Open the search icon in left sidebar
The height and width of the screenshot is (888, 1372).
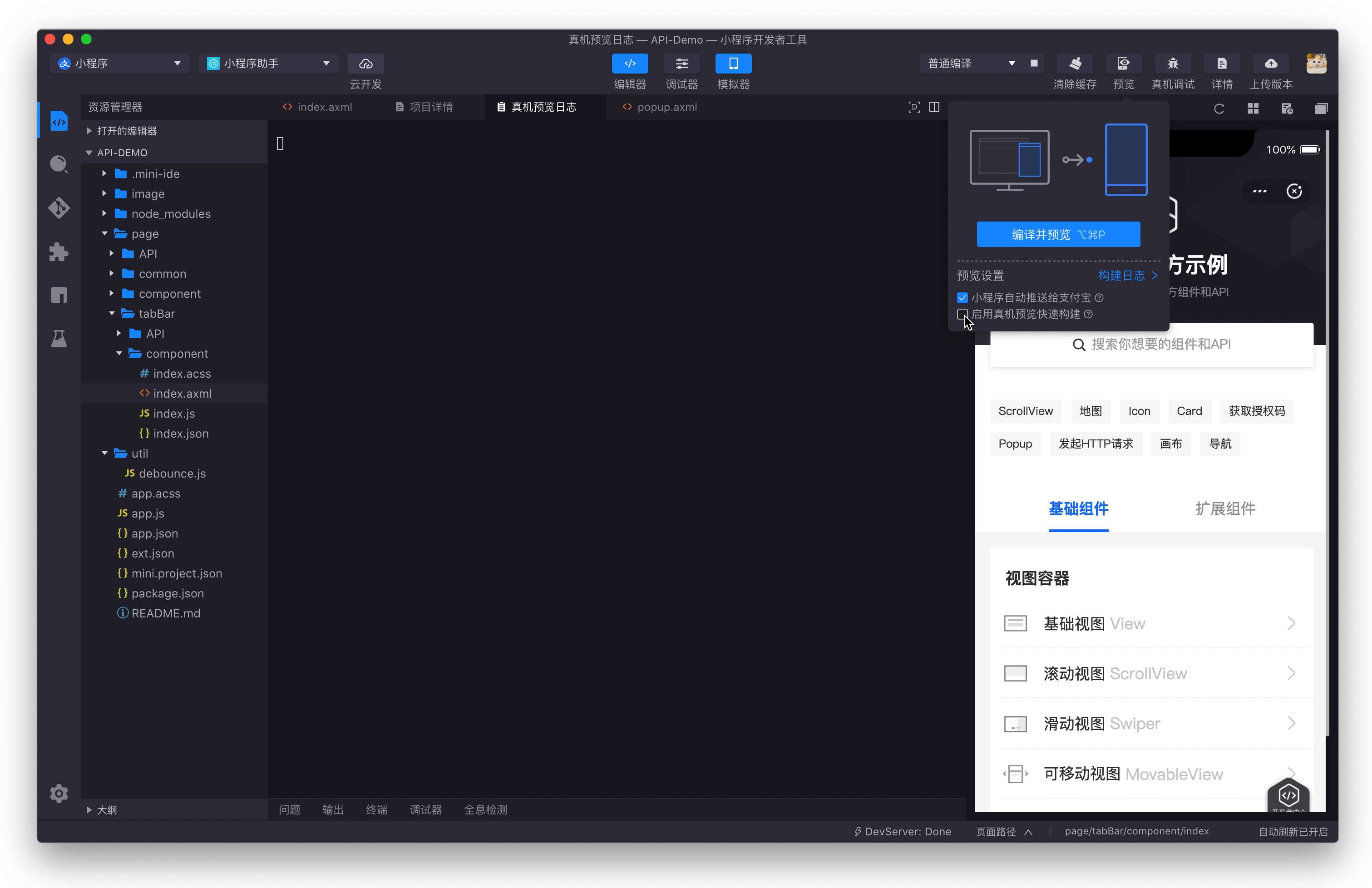click(x=59, y=164)
